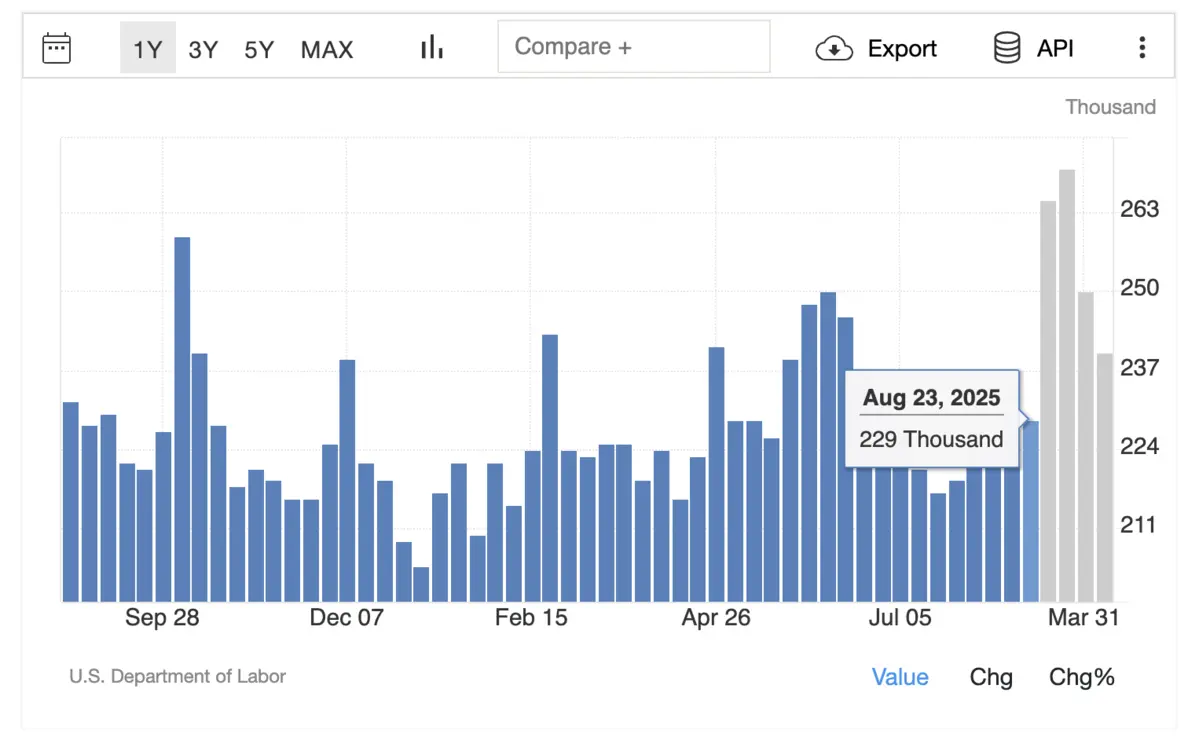The image size is (1199, 751).
Task: Click the API database icon
Action: point(1006,48)
